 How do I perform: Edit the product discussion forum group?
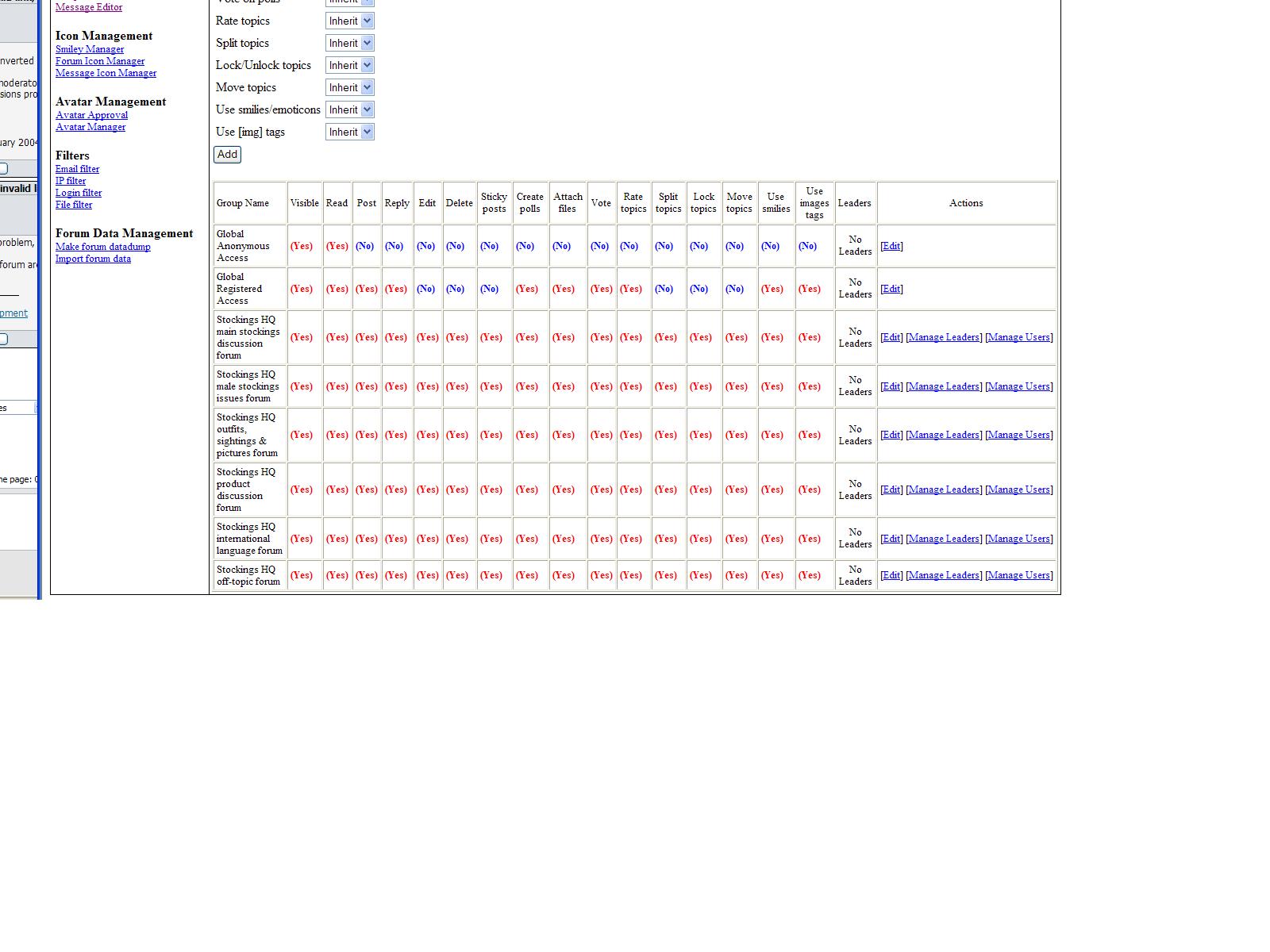(891, 489)
